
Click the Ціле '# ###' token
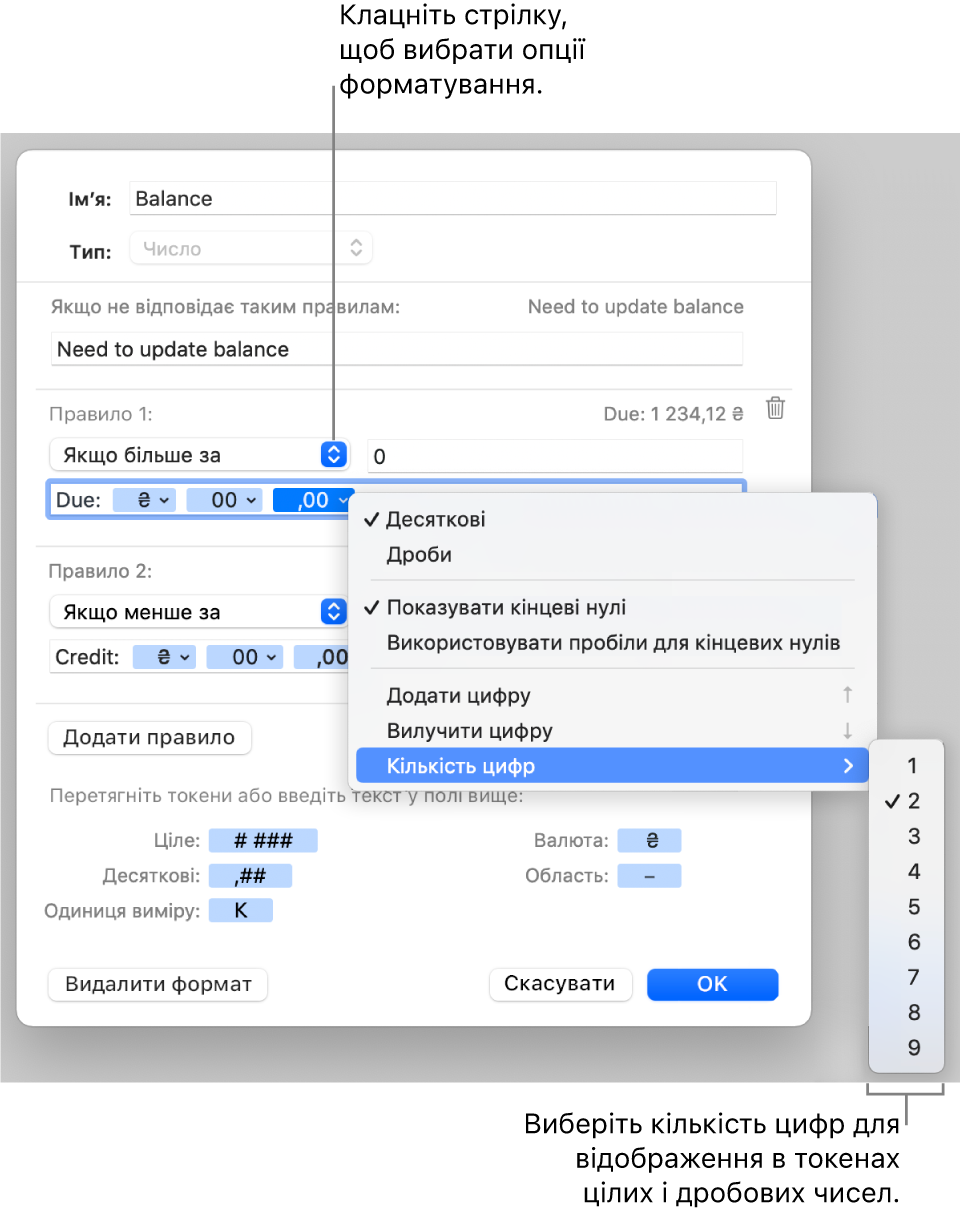click(262, 840)
